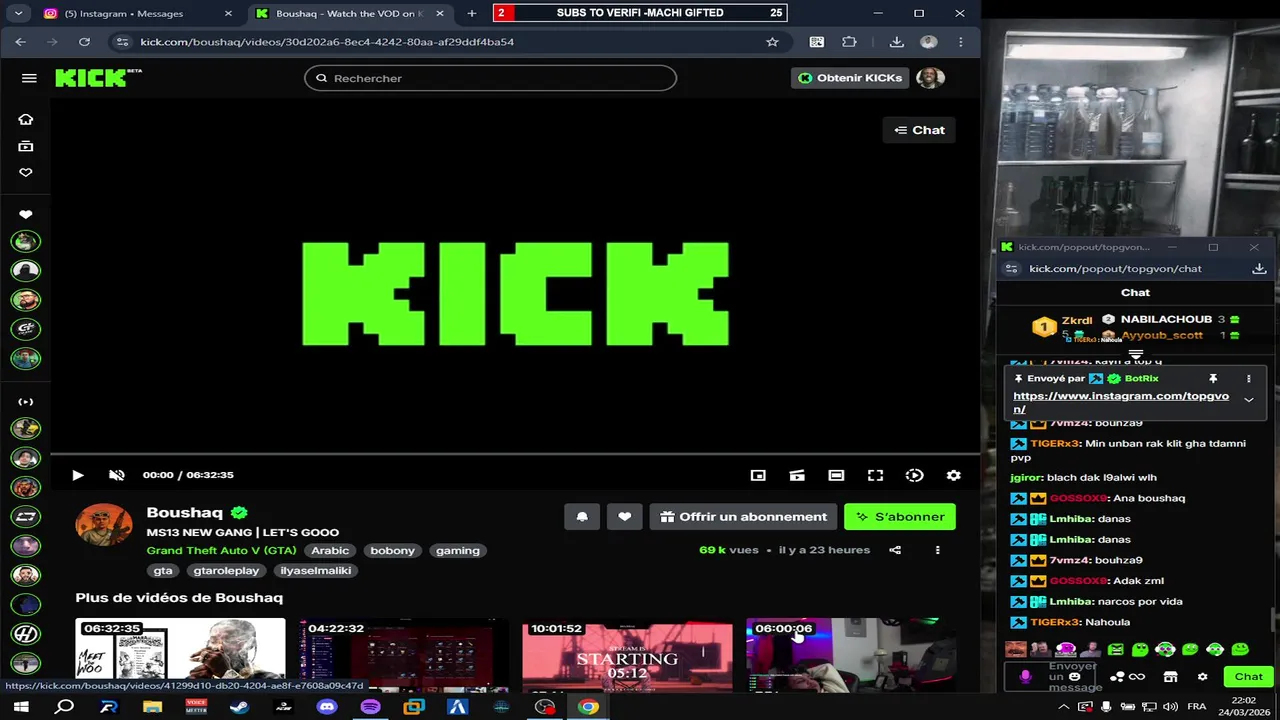The width and height of the screenshot is (1280, 720).
Task: Play the VOD video
Action: click(x=78, y=475)
